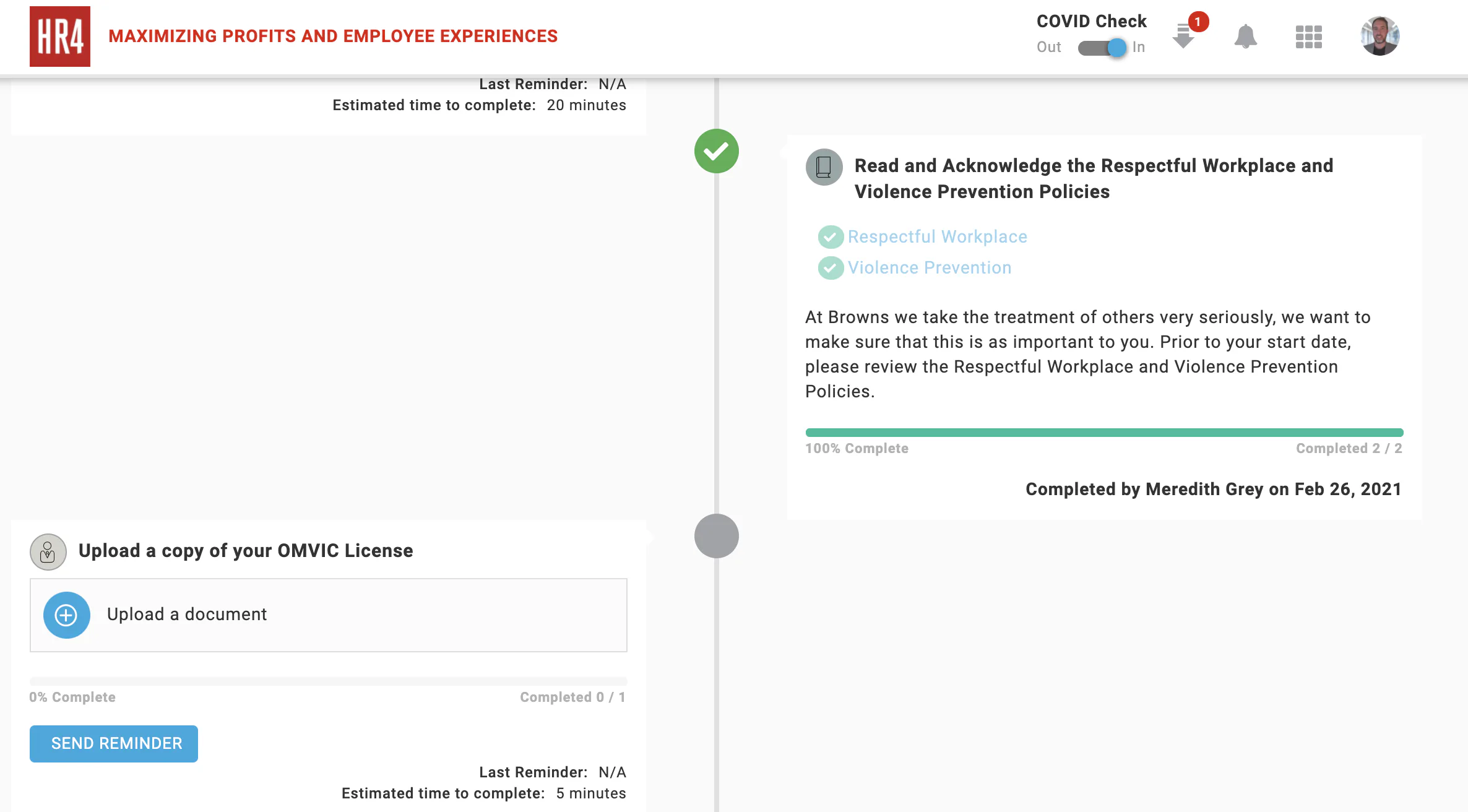Select the In label next to the toggle
The height and width of the screenshot is (812, 1468).
[1139, 47]
